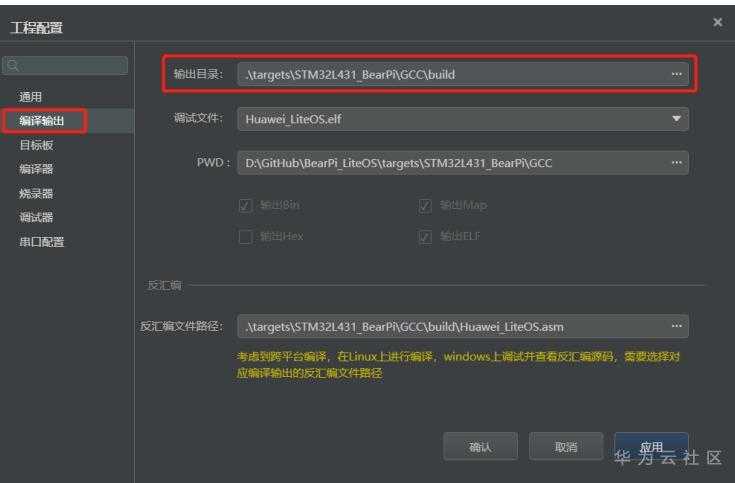The width and height of the screenshot is (735, 483).
Task: Open the Huawei_LiteOS.elf combo box
Action: point(463,119)
